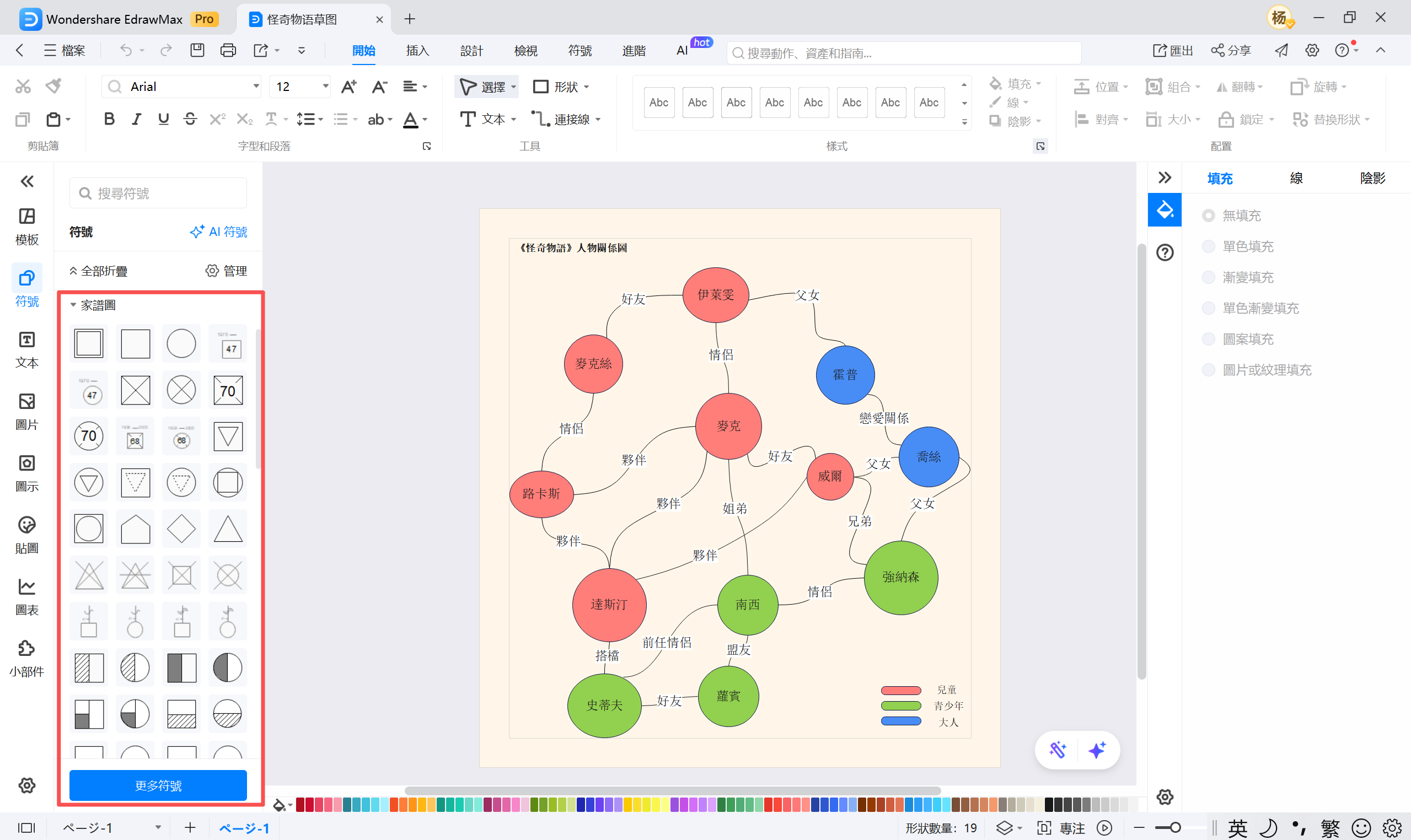Open the 圖表 chart sidebar panel
The height and width of the screenshot is (840, 1411).
click(x=26, y=596)
